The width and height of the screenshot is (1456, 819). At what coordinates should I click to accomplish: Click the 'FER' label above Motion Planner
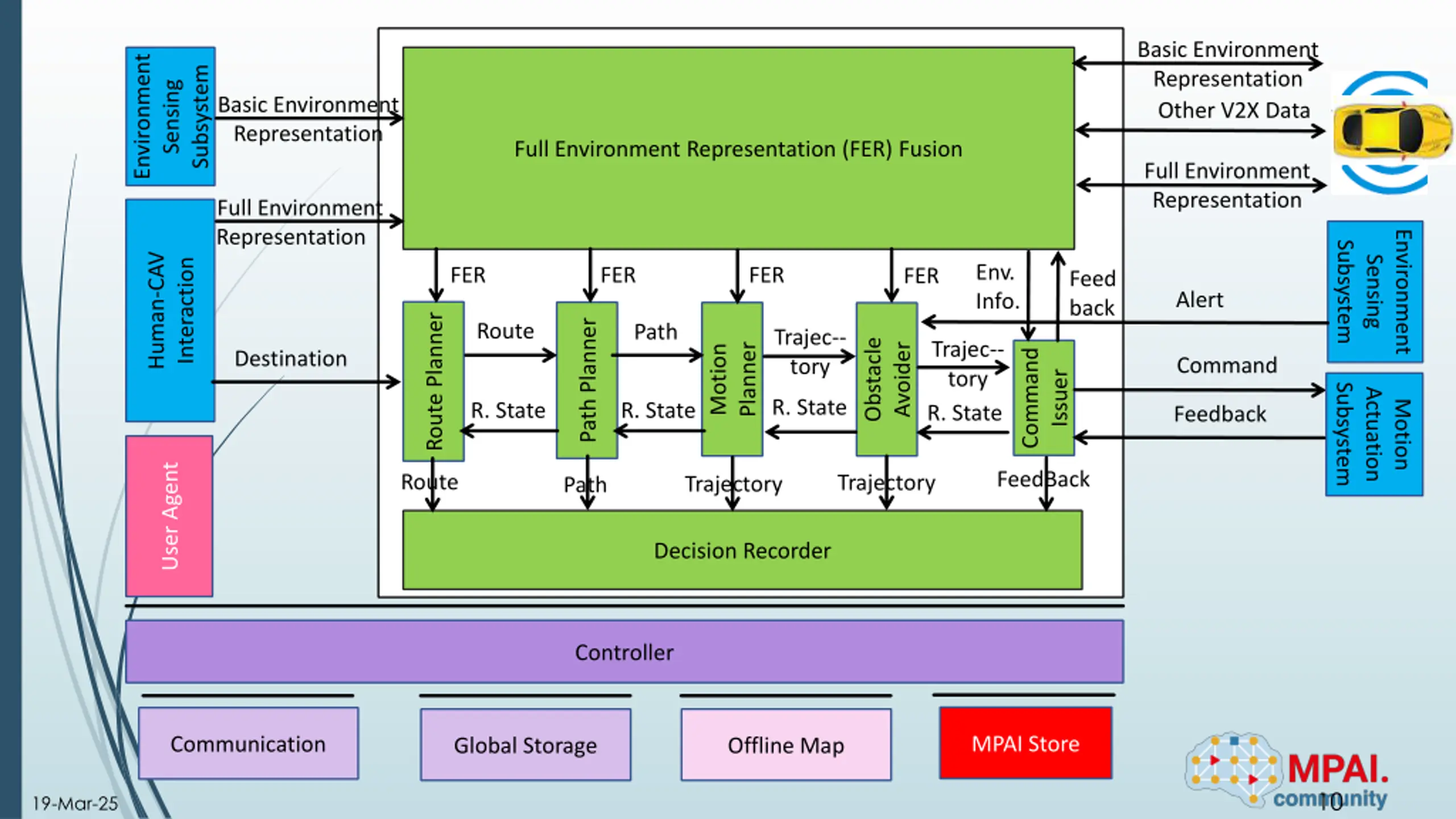[767, 275]
